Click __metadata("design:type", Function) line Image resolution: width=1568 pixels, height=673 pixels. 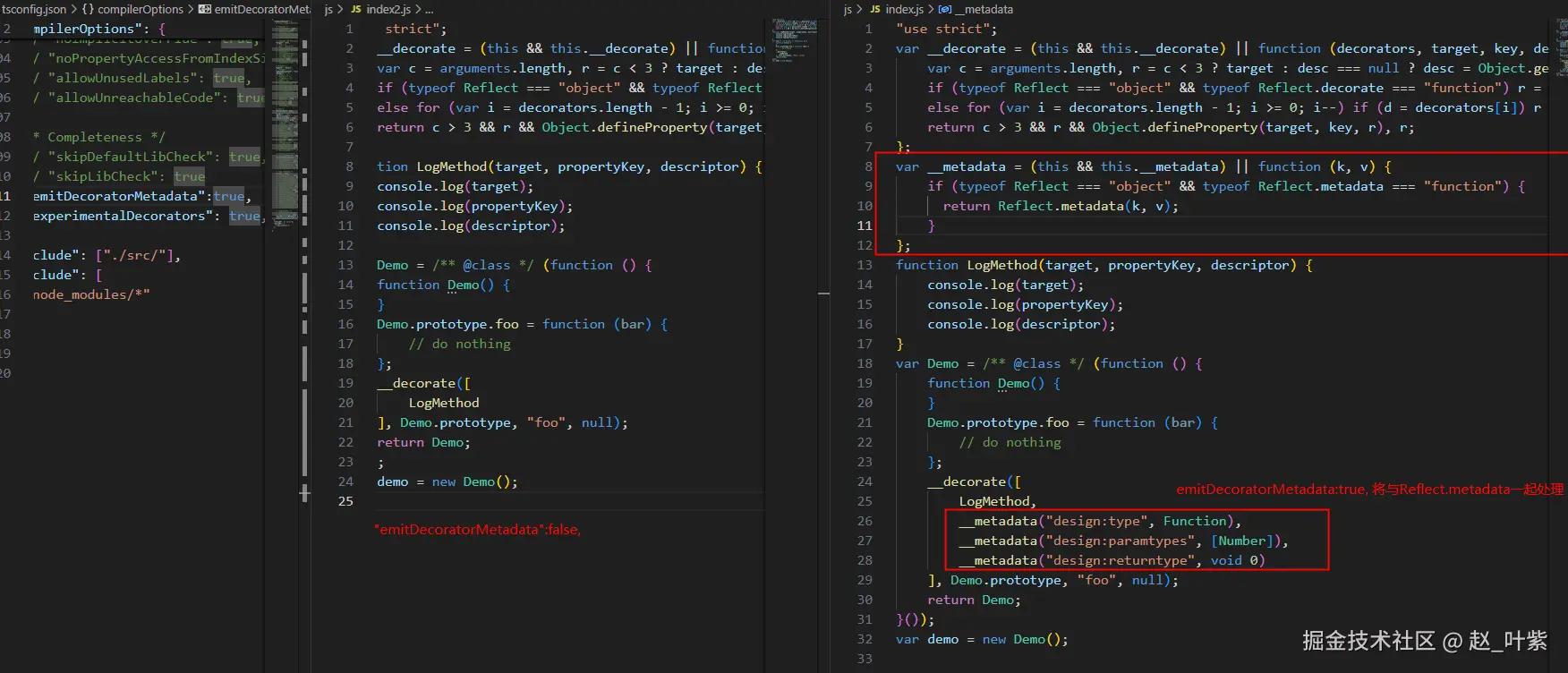(1100, 521)
